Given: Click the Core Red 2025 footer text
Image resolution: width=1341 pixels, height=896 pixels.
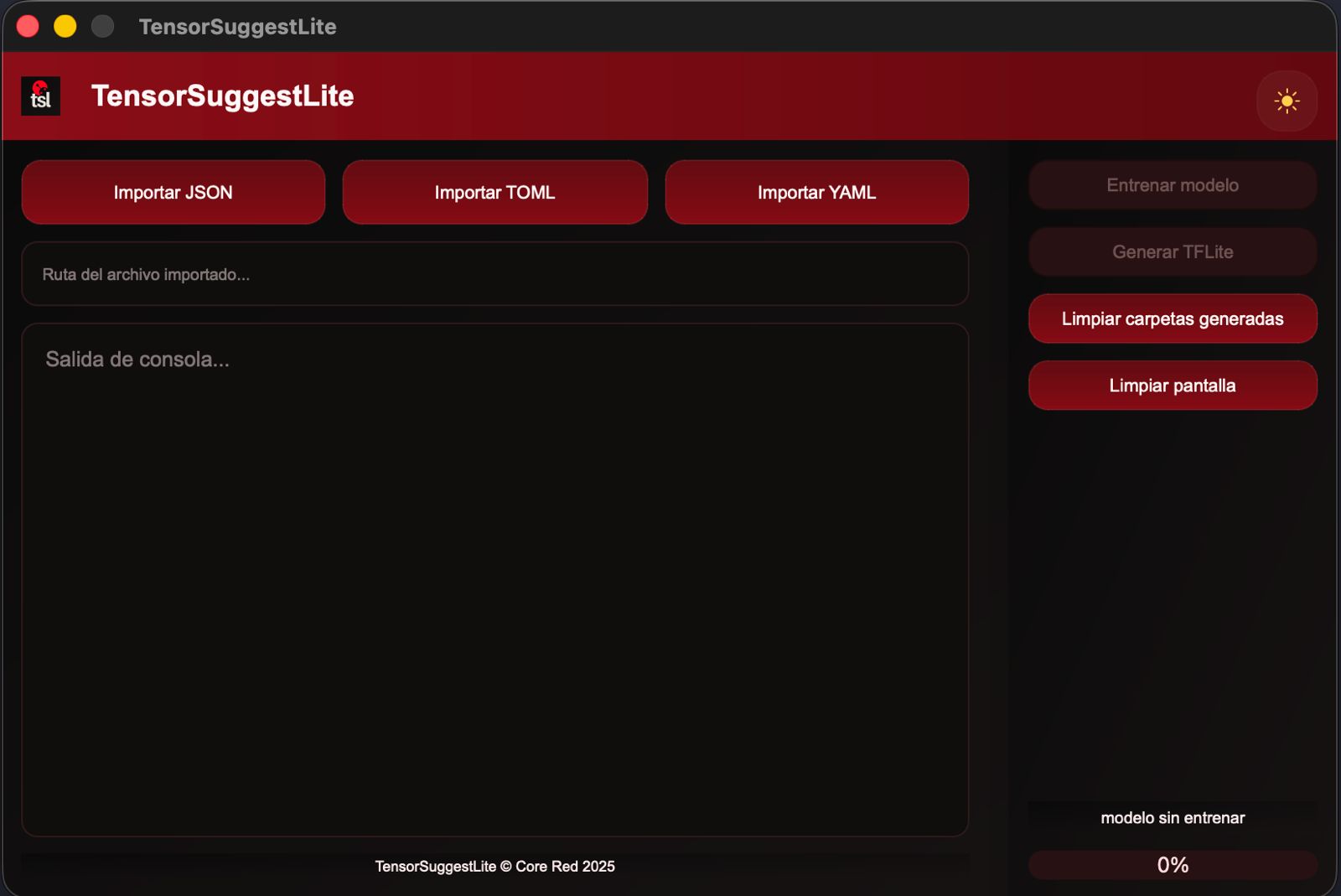Looking at the screenshot, I should (494, 866).
